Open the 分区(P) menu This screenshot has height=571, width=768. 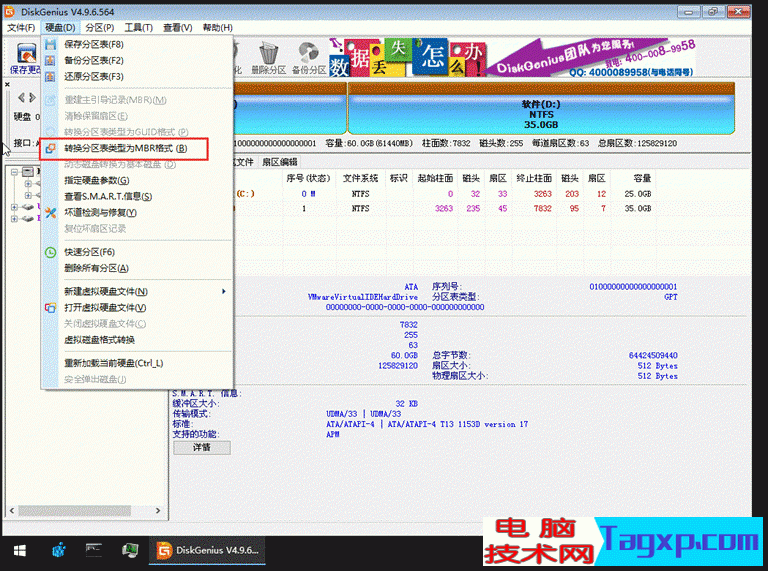pyautogui.click(x=99, y=28)
